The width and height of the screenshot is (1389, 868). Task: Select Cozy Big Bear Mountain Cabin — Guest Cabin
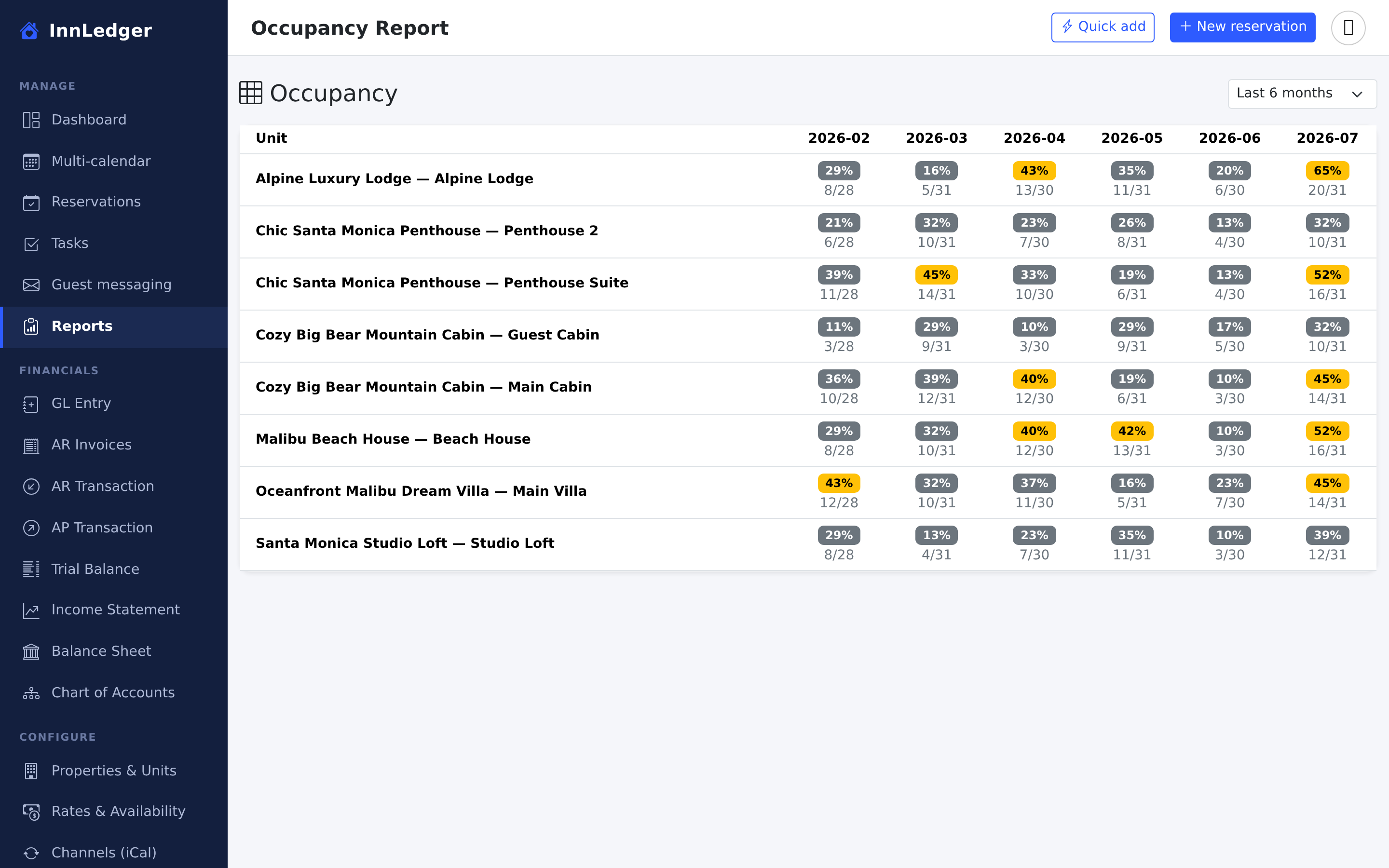[x=807, y=336]
